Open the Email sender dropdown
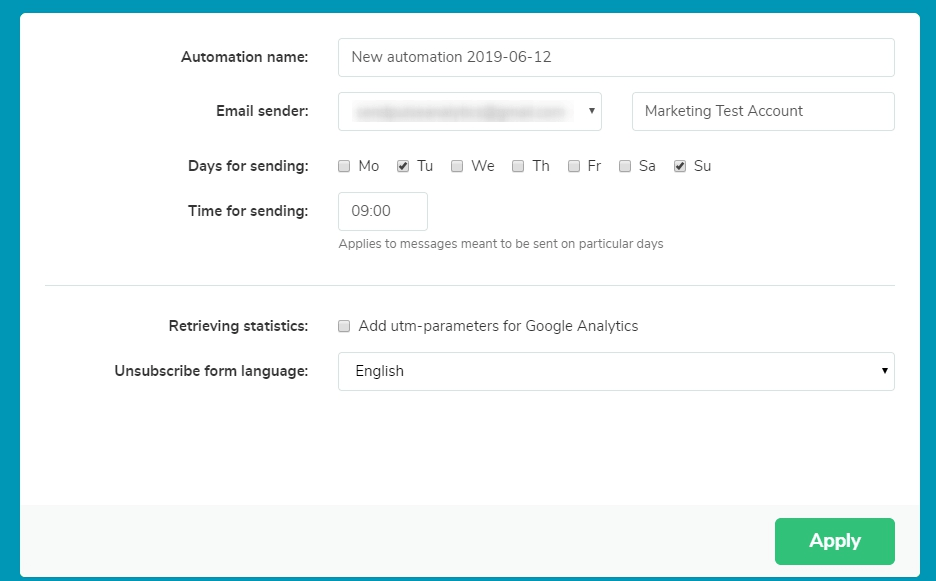936x581 pixels. pyautogui.click(x=469, y=112)
